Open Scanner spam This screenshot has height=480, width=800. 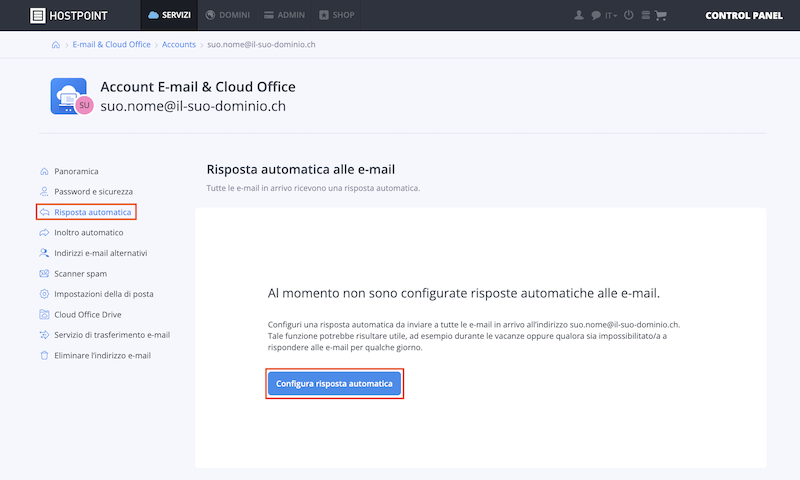(x=81, y=274)
